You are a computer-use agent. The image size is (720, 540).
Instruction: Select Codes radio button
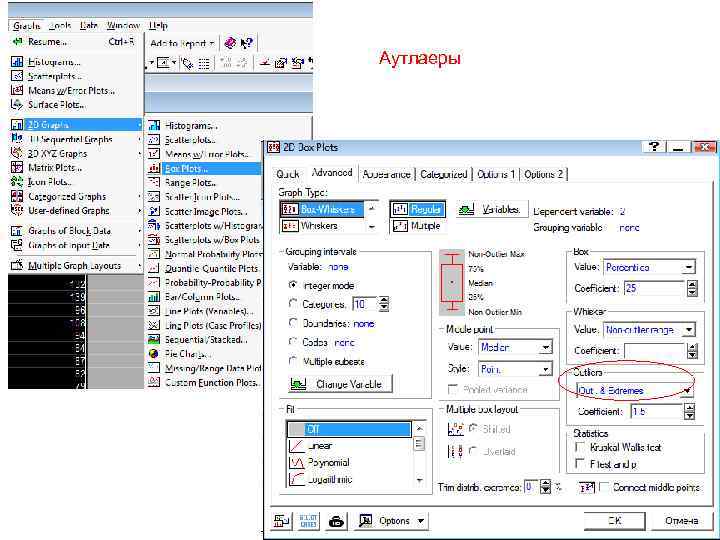[x=293, y=342]
